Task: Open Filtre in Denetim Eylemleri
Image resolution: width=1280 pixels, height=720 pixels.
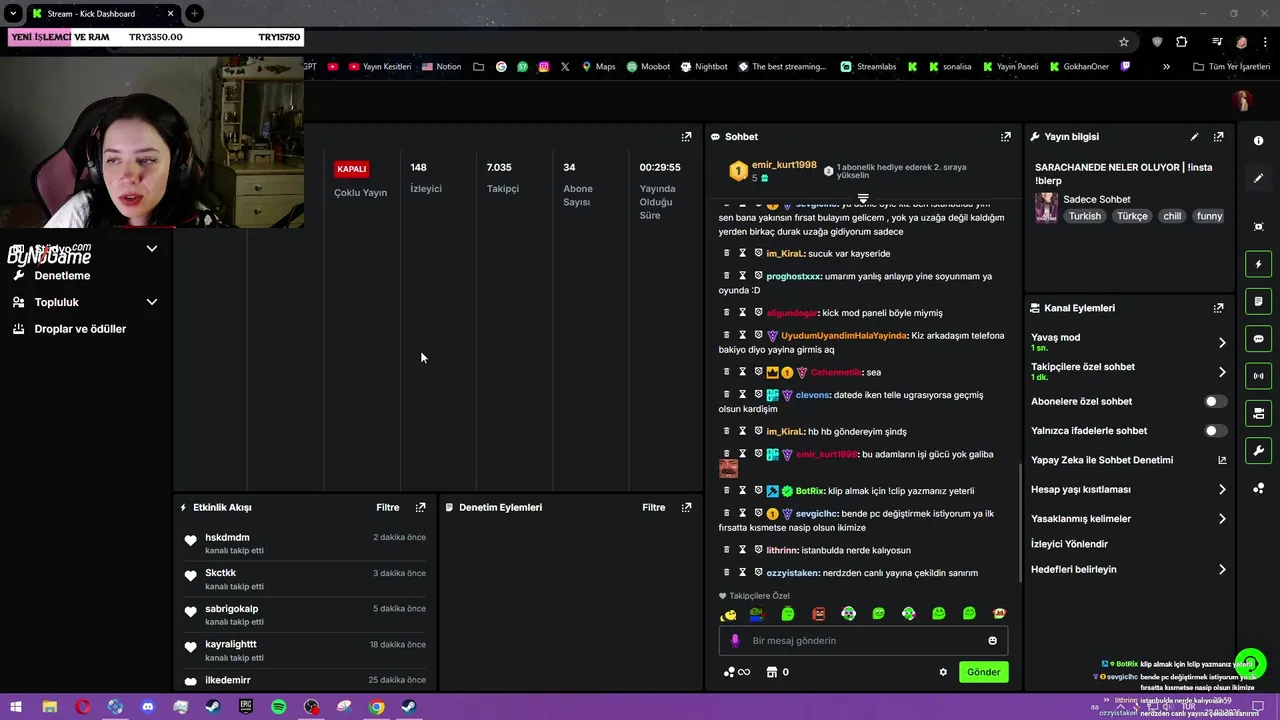Action: (654, 507)
